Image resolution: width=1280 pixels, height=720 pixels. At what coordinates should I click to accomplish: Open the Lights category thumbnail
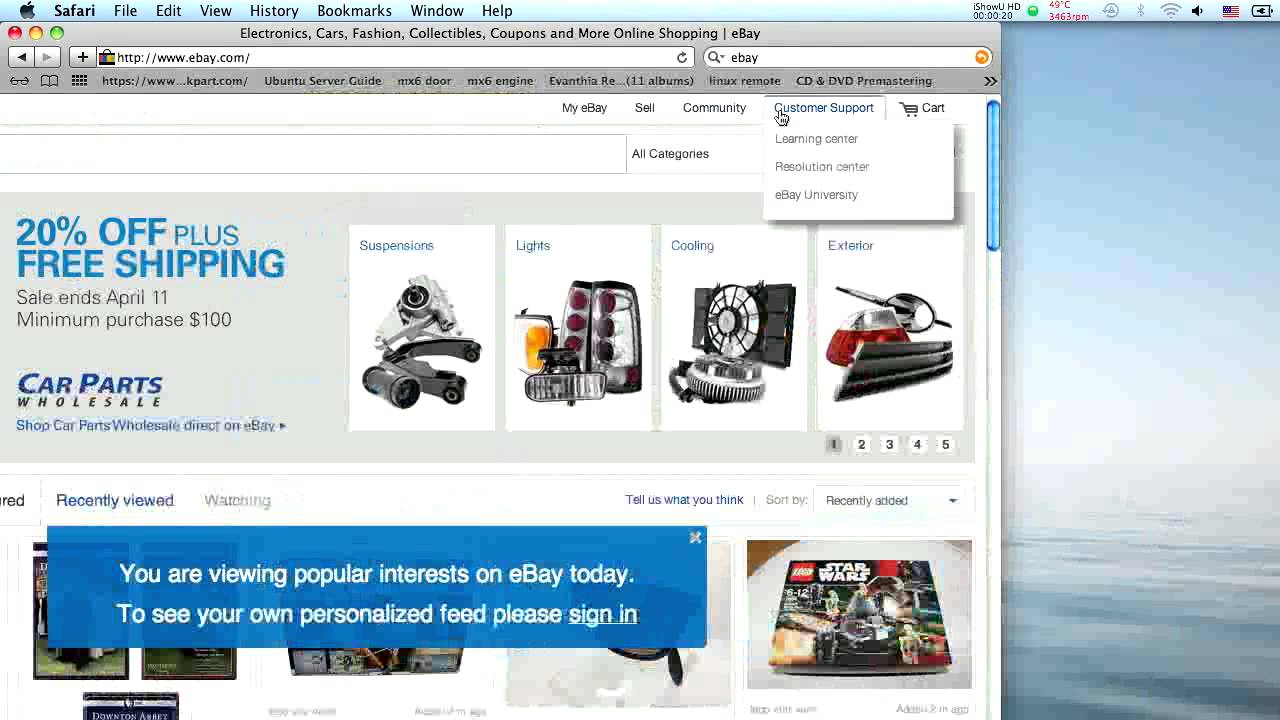578,328
